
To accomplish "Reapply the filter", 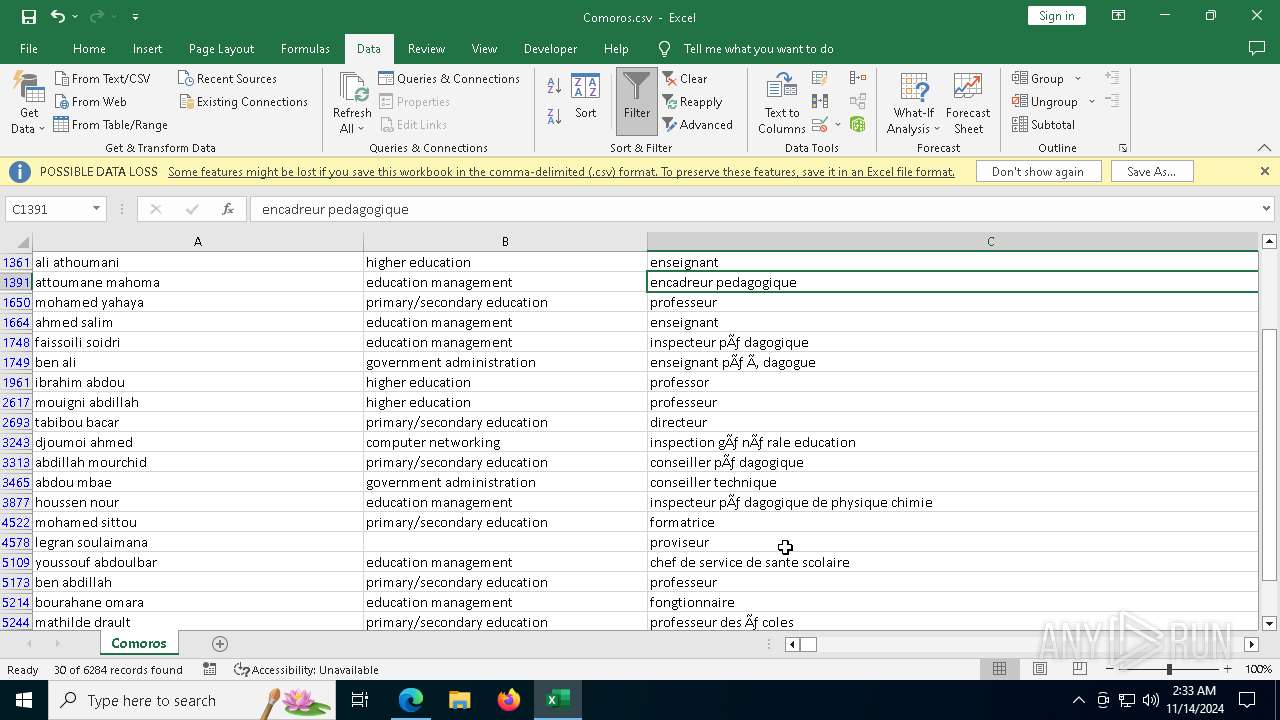I will (x=692, y=101).
